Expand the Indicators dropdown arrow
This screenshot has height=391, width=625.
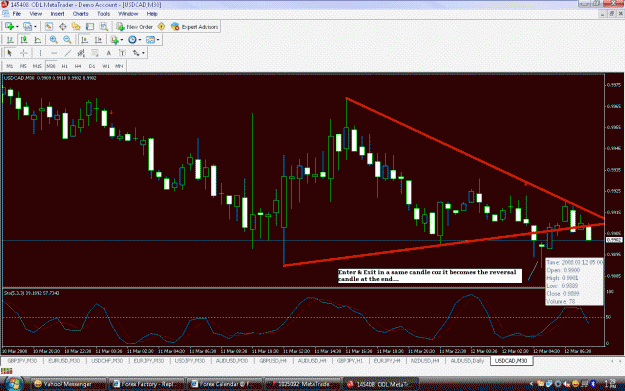coord(122,40)
